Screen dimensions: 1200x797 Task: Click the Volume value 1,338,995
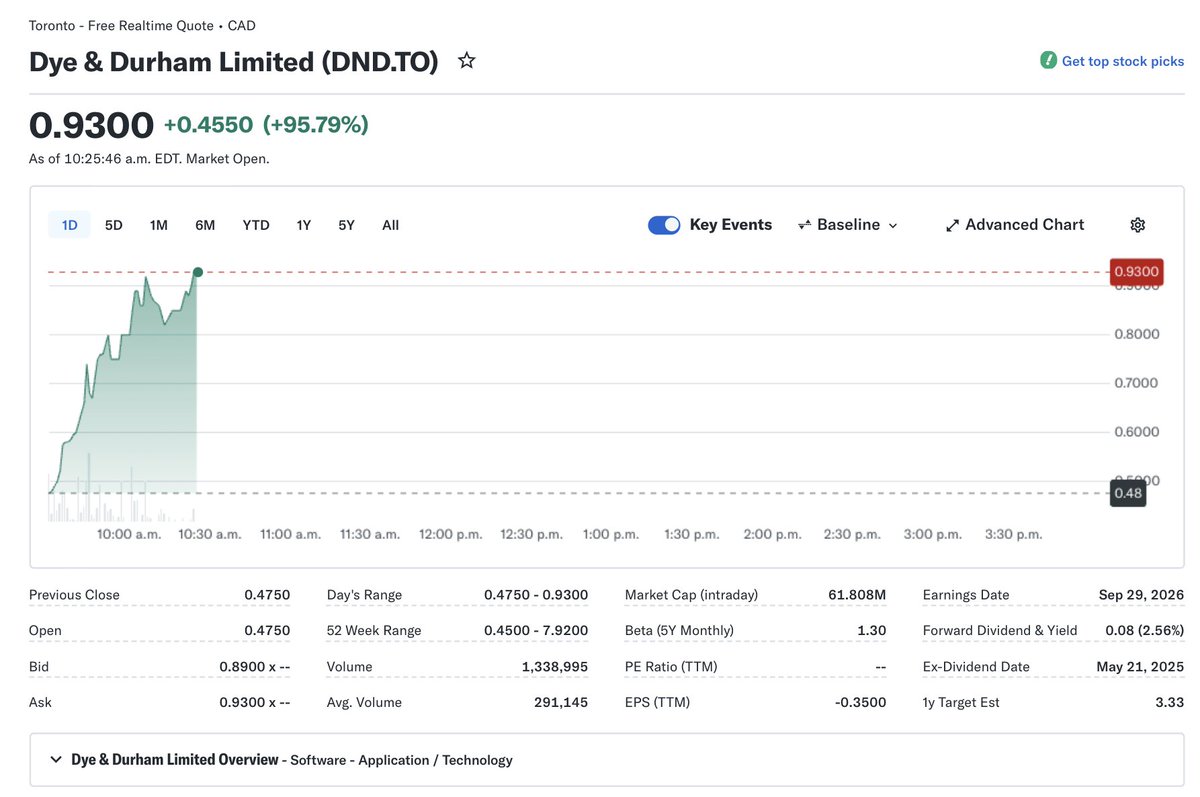pos(555,667)
